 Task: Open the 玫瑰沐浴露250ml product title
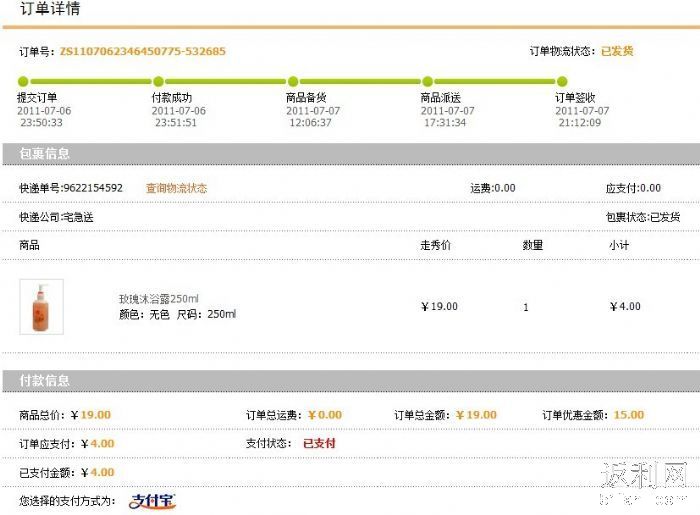[x=158, y=299]
